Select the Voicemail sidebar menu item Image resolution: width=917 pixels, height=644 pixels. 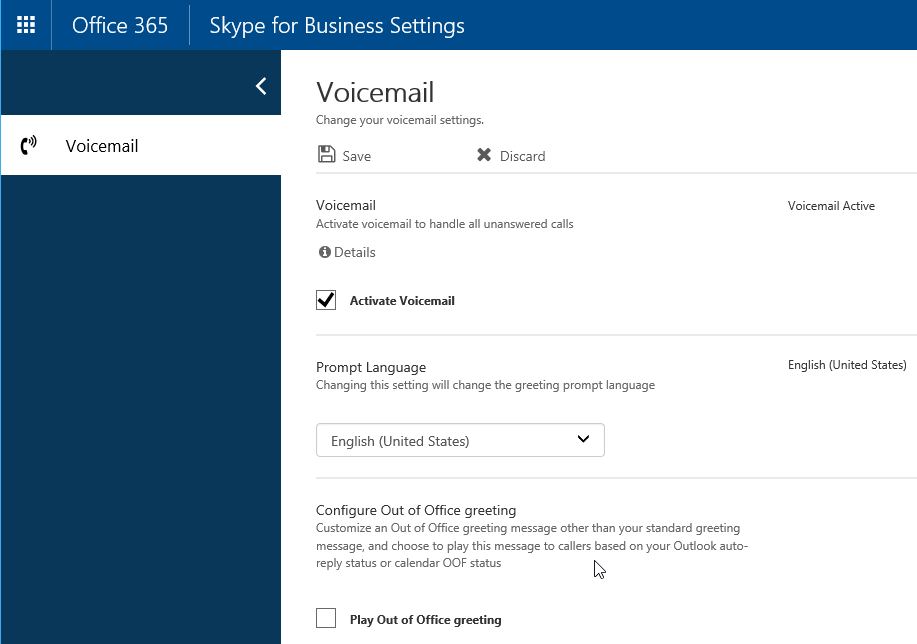(x=102, y=146)
